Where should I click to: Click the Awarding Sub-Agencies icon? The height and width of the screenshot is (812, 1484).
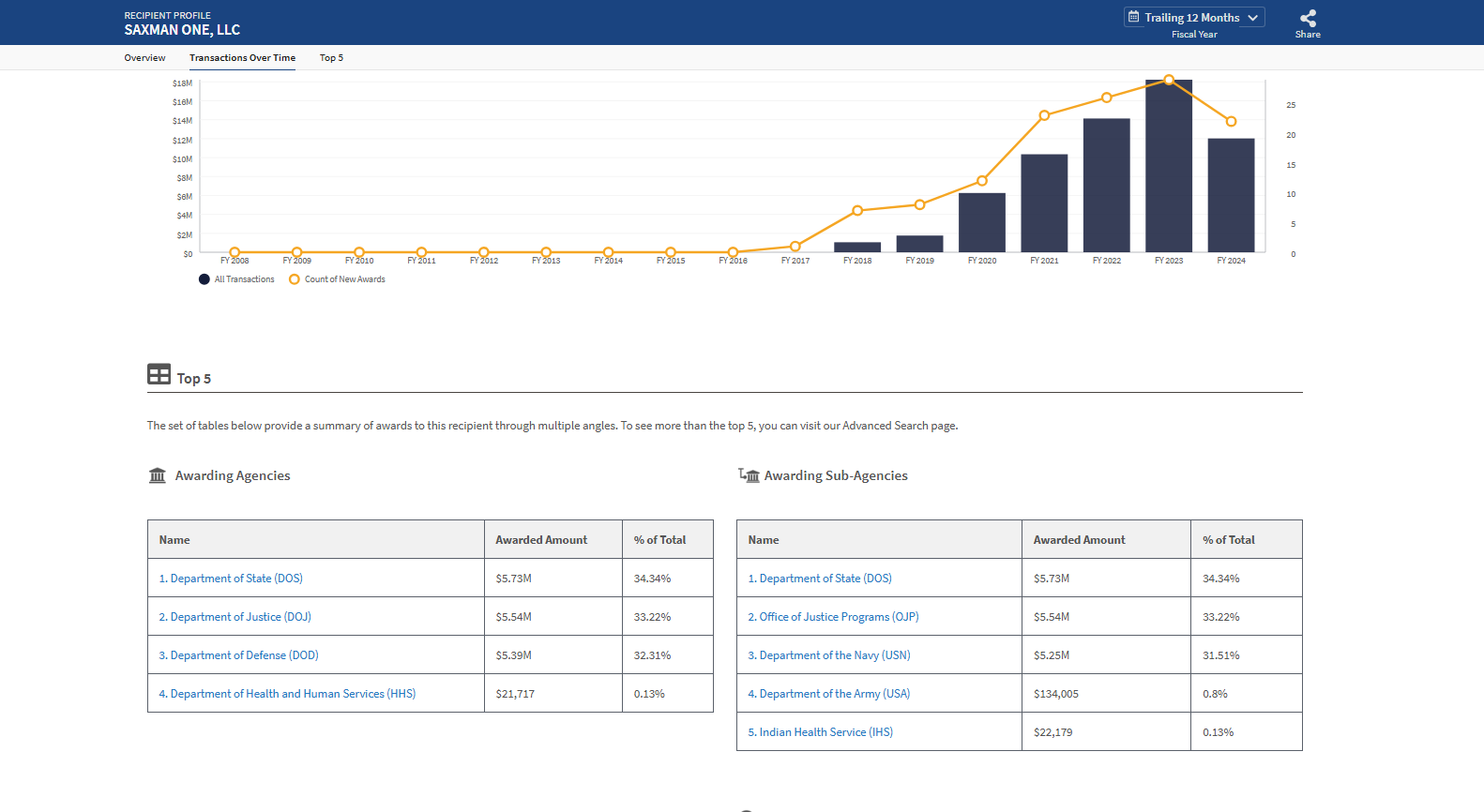point(749,475)
